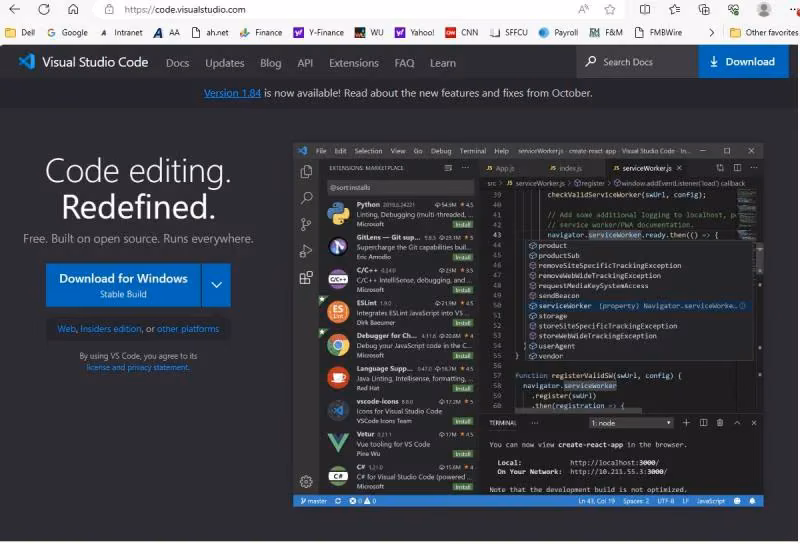Click new terminal plus icon

coord(686,423)
